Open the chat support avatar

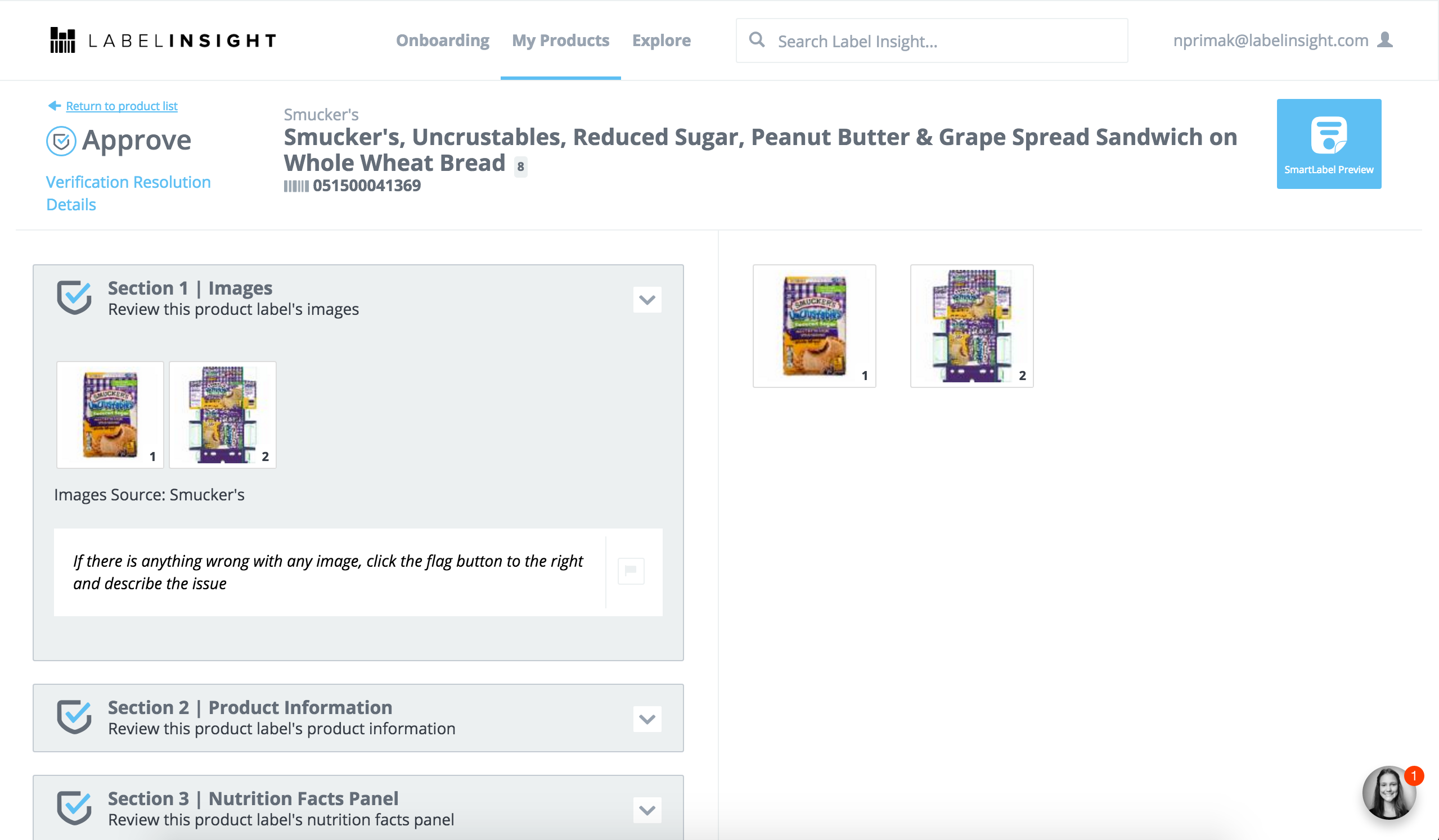click(x=1389, y=793)
